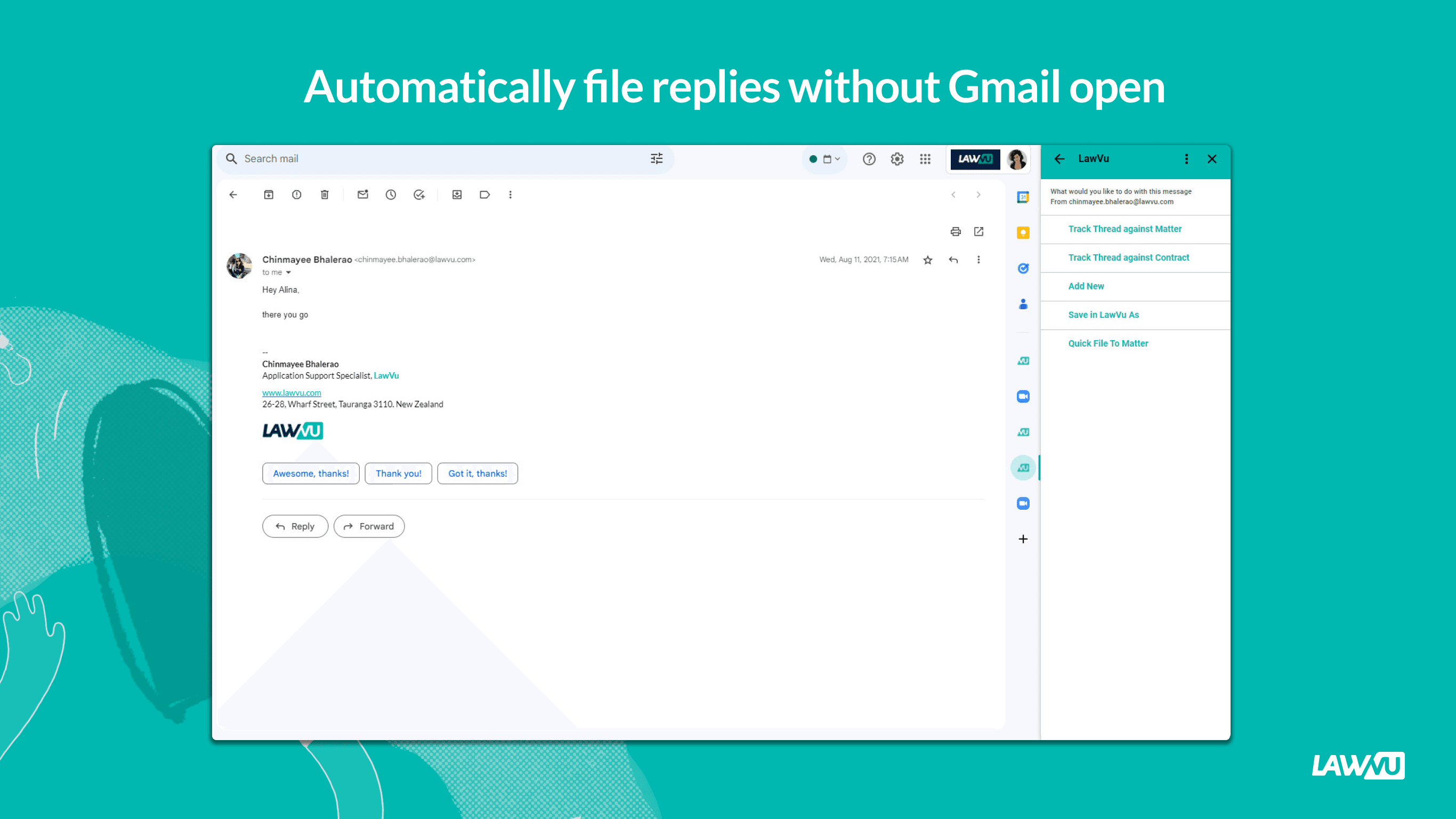Go back in the LawVu panel
Image resolution: width=1456 pixels, height=819 pixels.
[1060, 159]
